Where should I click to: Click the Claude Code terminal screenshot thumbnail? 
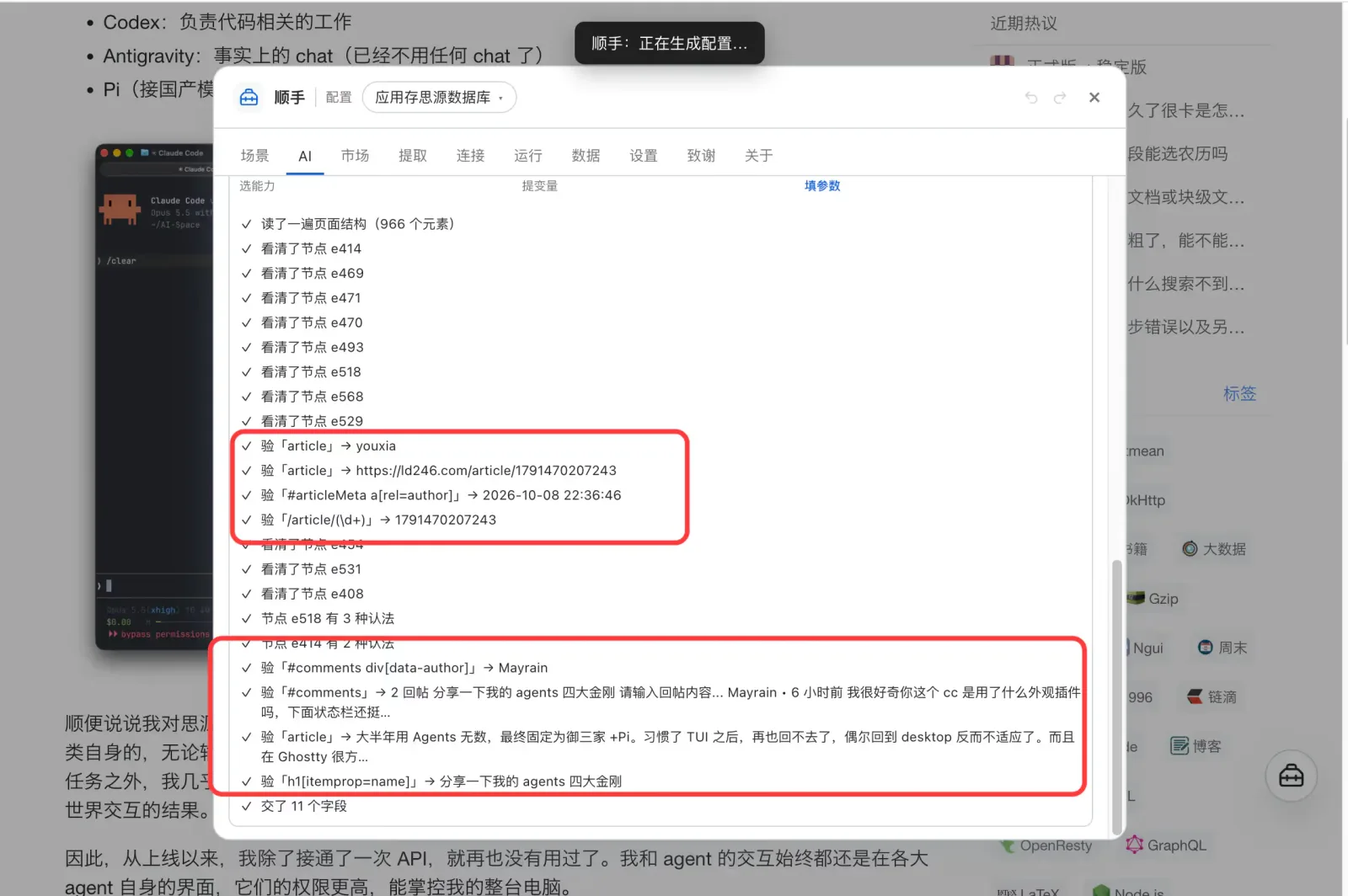[x=155, y=395]
